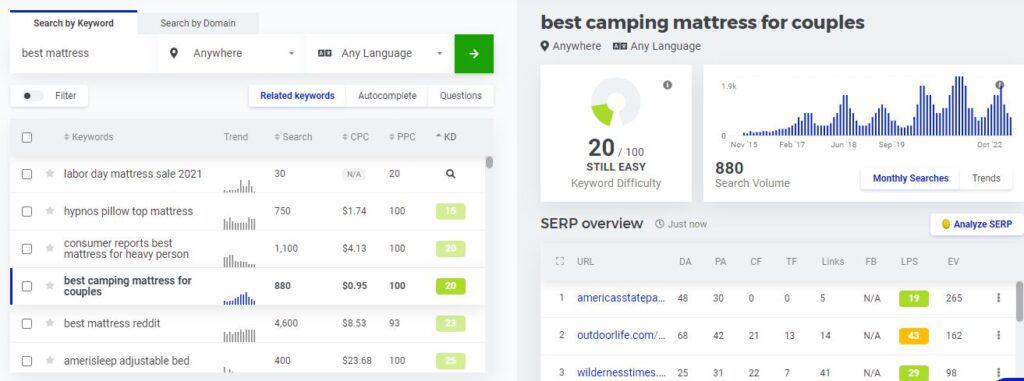Check the 'amerisleep adjustable bed' checkbox
Image resolution: width=1024 pixels, height=381 pixels.
pos(27,361)
